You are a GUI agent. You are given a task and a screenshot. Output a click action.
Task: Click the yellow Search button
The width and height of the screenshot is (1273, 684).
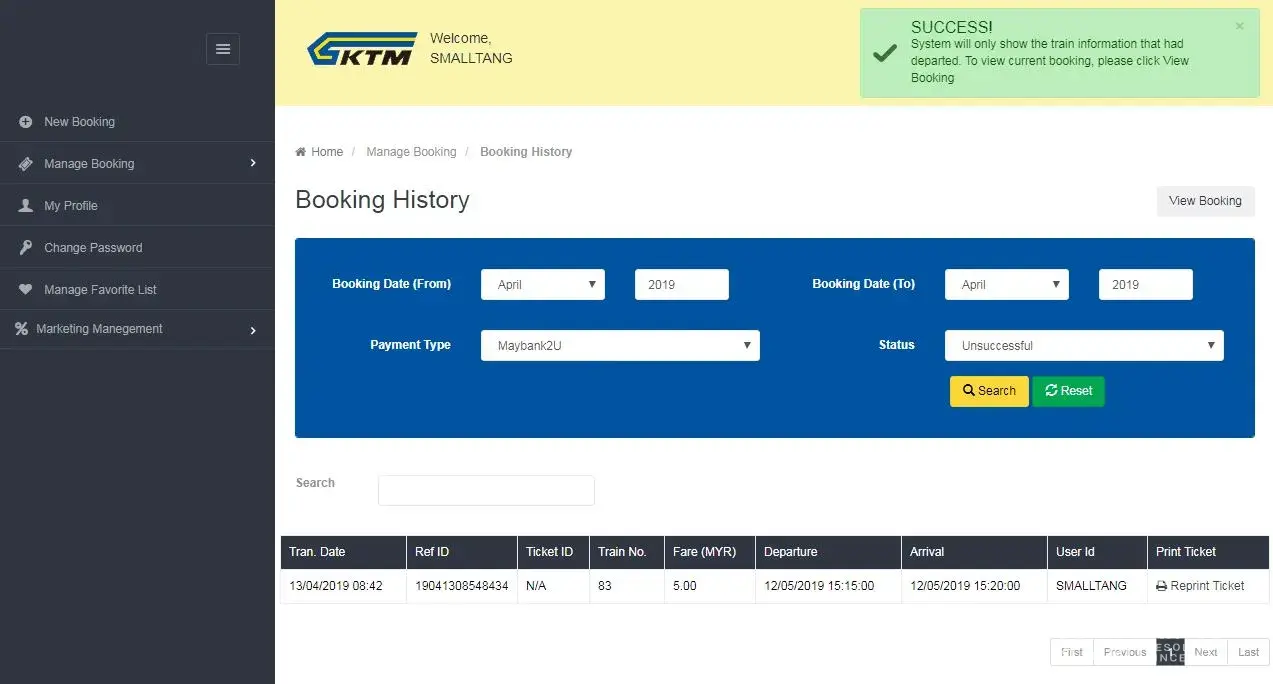(x=988, y=391)
